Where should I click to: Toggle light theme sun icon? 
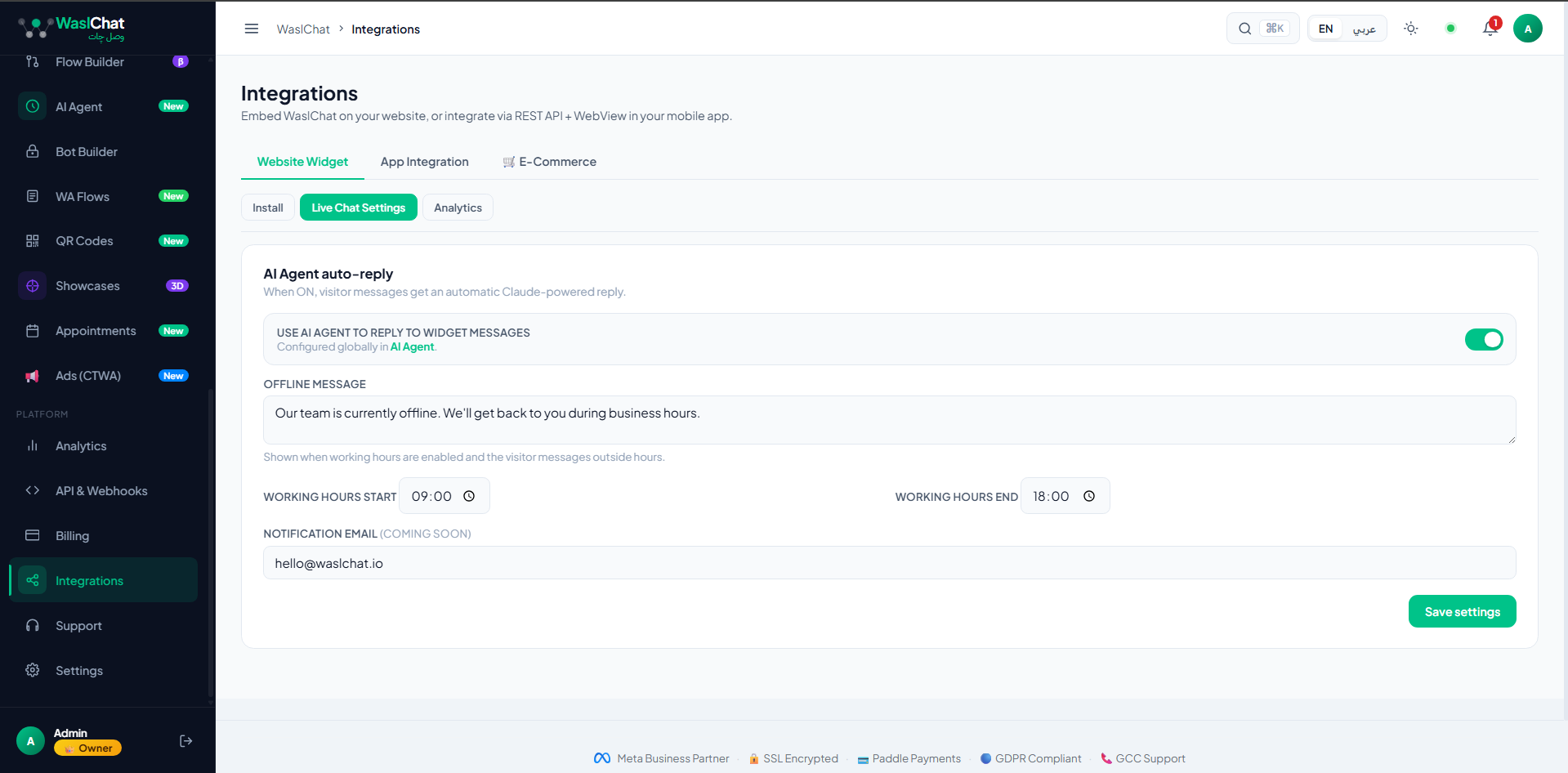click(1410, 29)
